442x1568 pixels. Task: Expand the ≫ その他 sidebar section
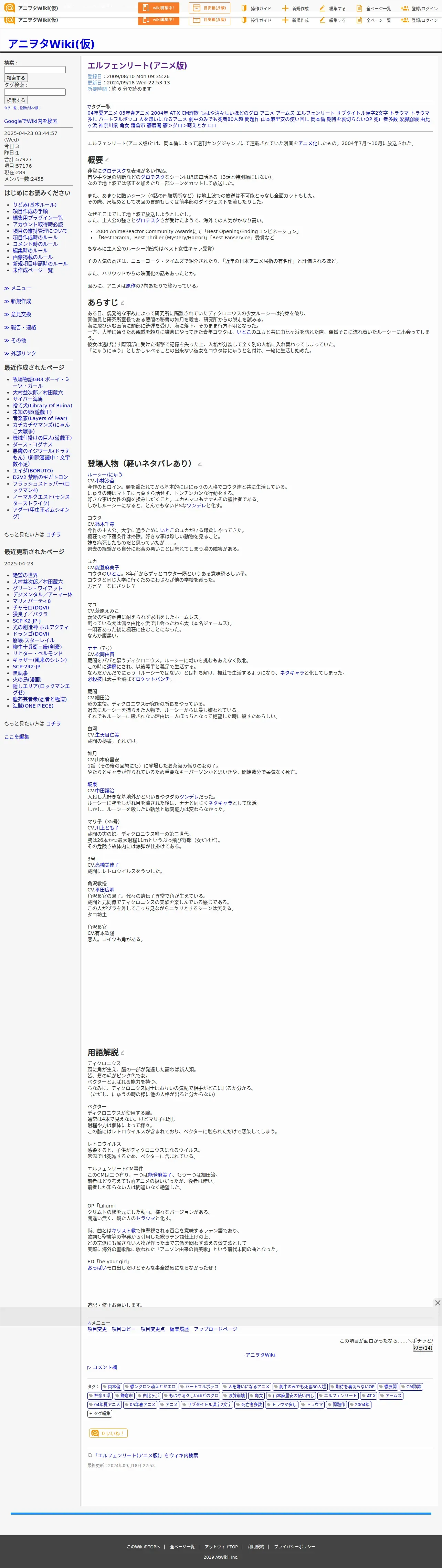click(15, 340)
